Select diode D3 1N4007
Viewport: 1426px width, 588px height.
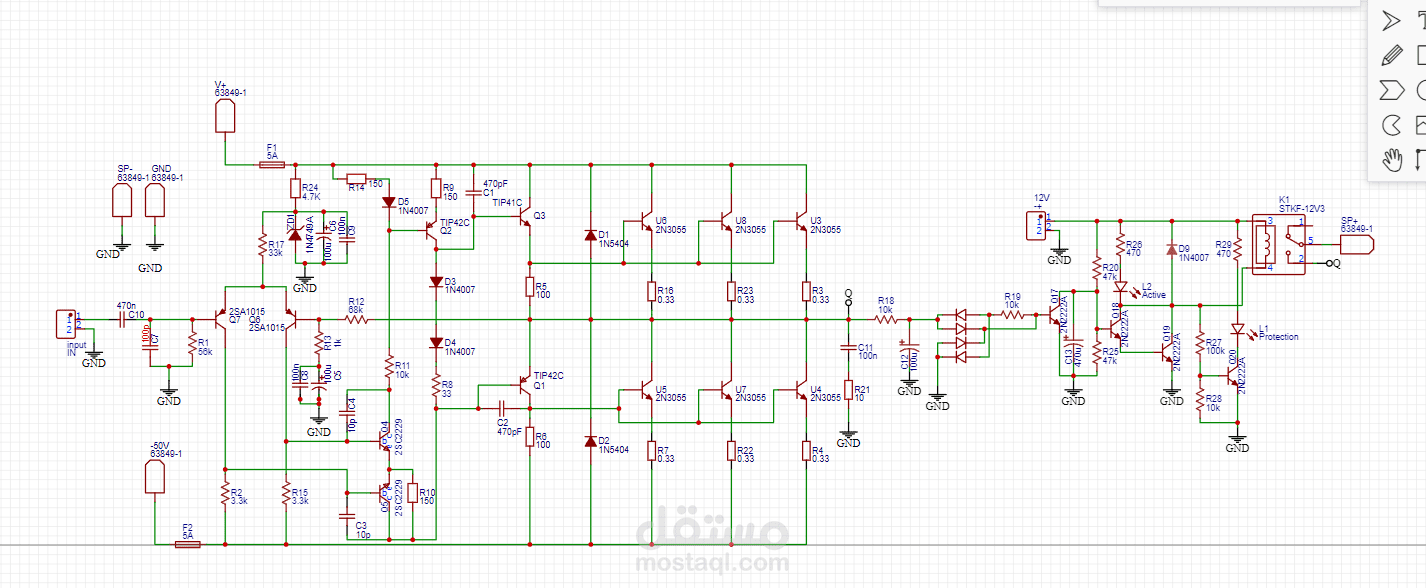click(436, 283)
